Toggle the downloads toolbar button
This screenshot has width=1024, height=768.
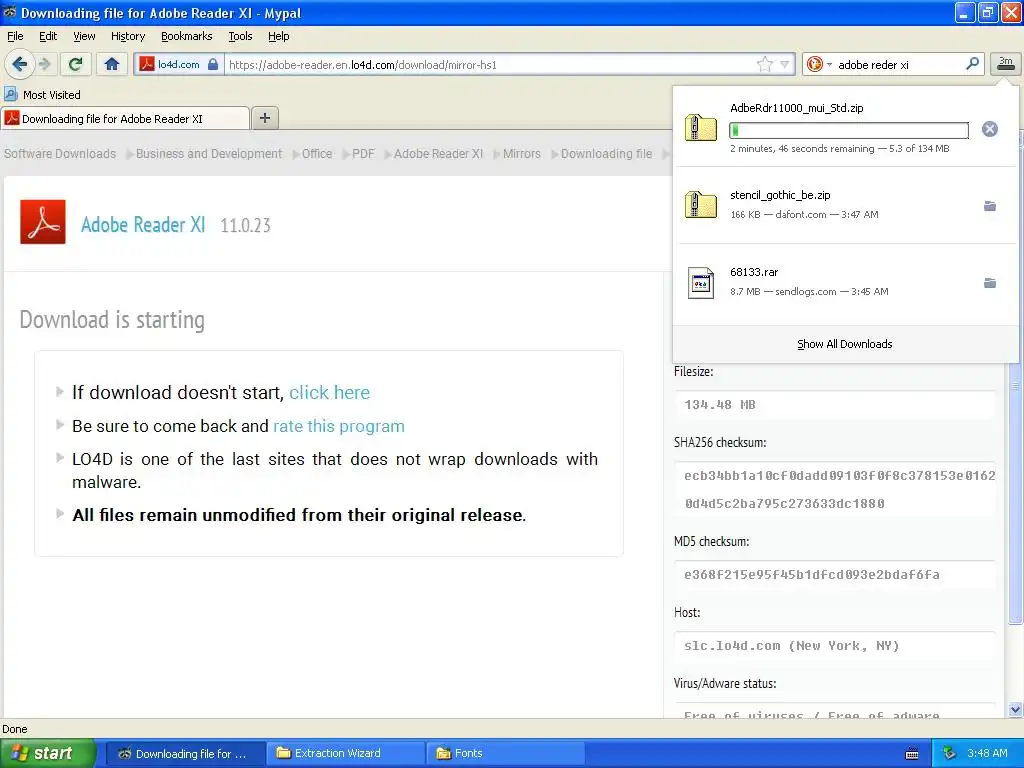click(1006, 63)
